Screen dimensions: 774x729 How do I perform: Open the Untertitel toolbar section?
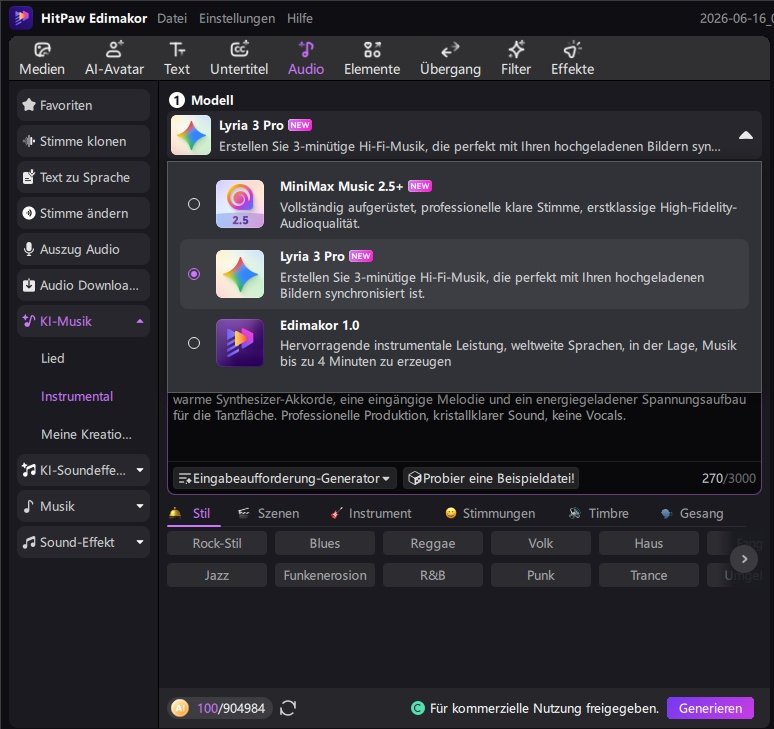pyautogui.click(x=239, y=59)
